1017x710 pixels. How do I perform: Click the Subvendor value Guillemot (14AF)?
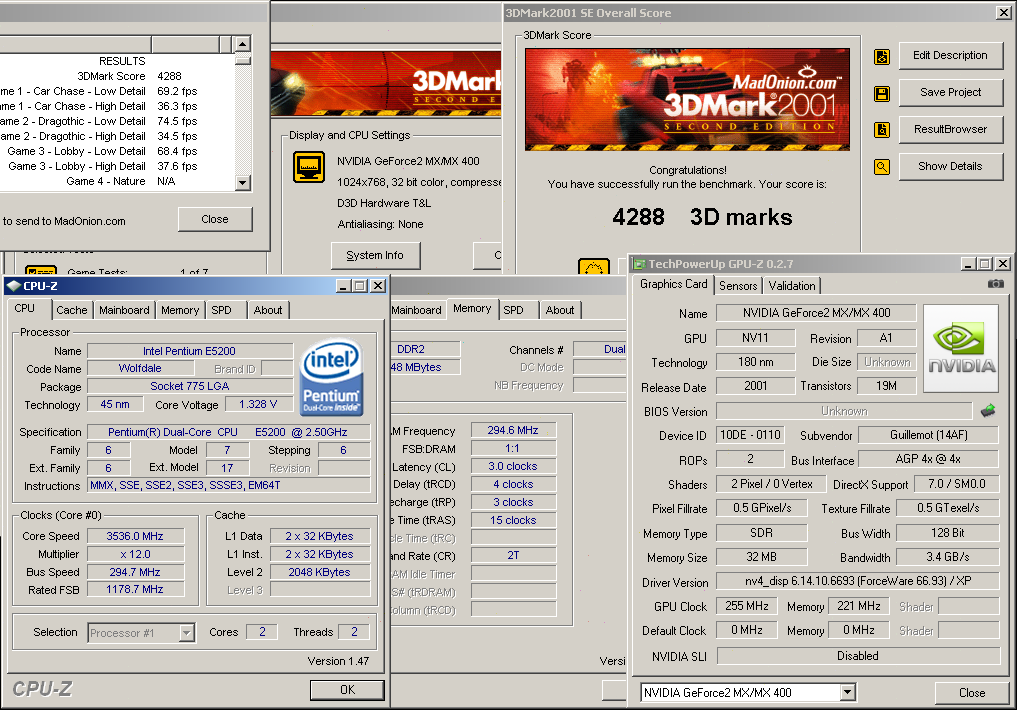(x=928, y=435)
